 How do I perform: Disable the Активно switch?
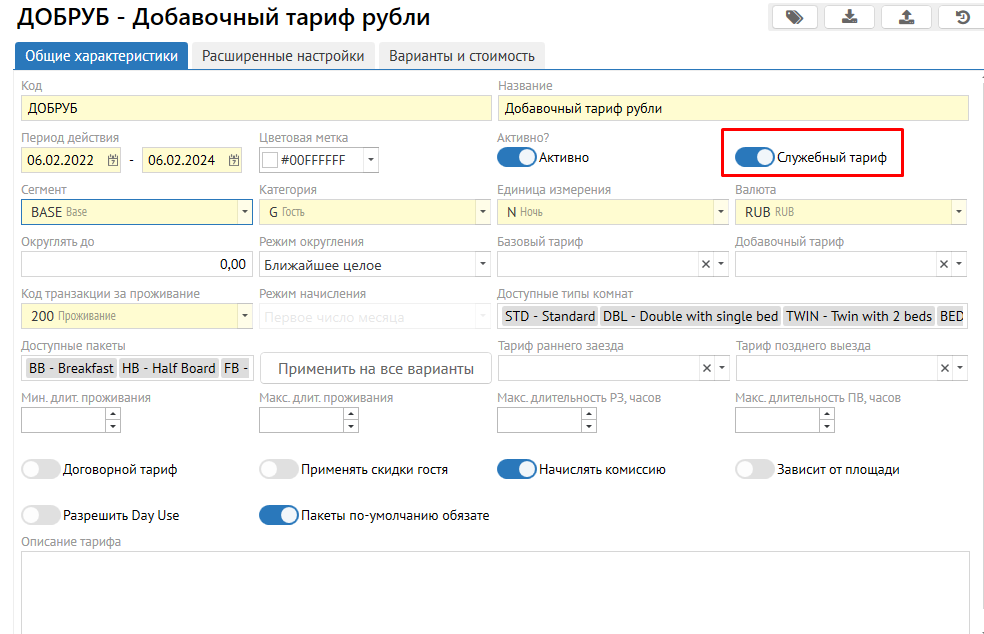(517, 157)
